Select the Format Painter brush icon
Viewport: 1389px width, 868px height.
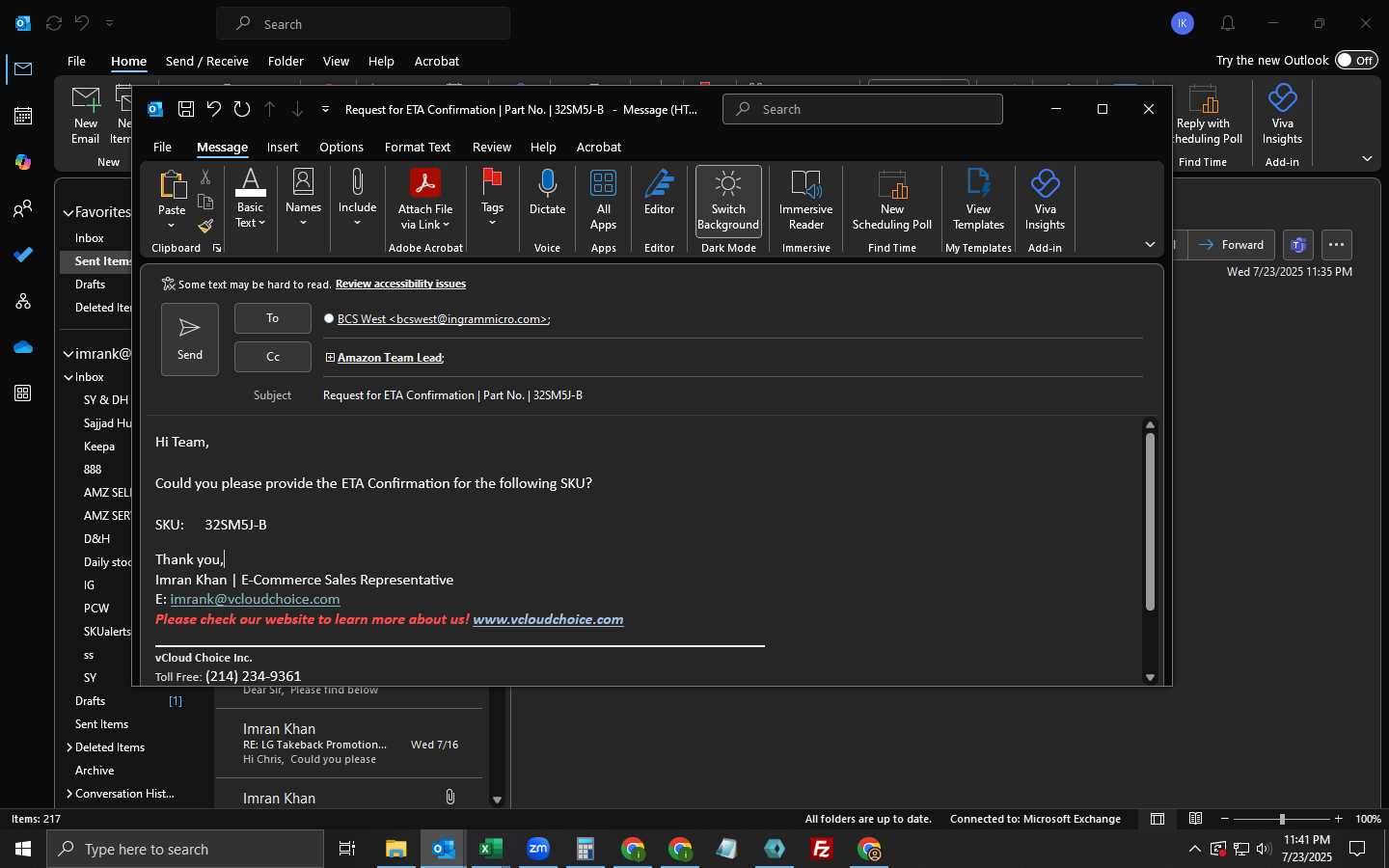[205, 226]
